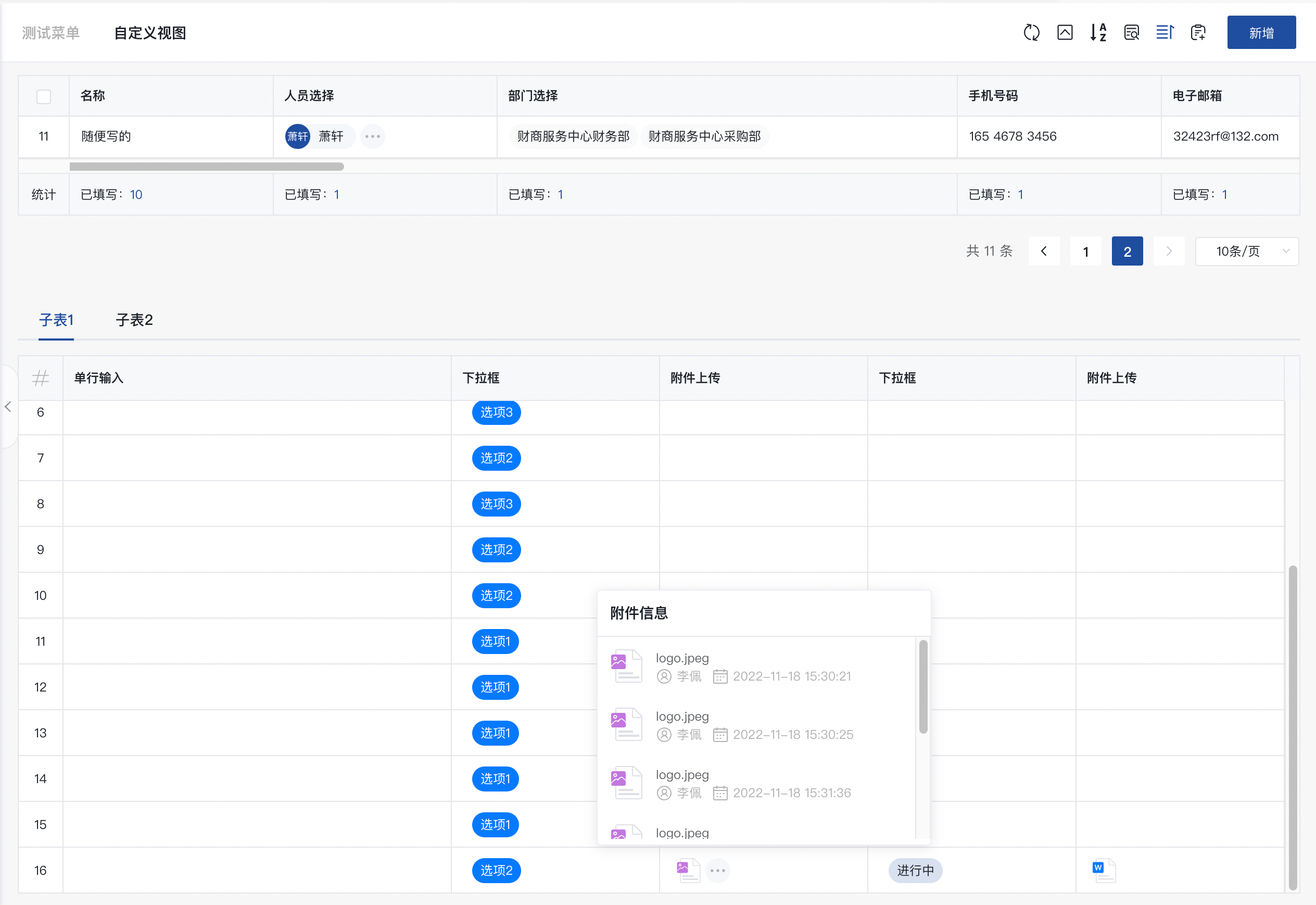Open the Word document attachment in row 16
The height and width of the screenshot is (905, 1316).
pos(1104,871)
